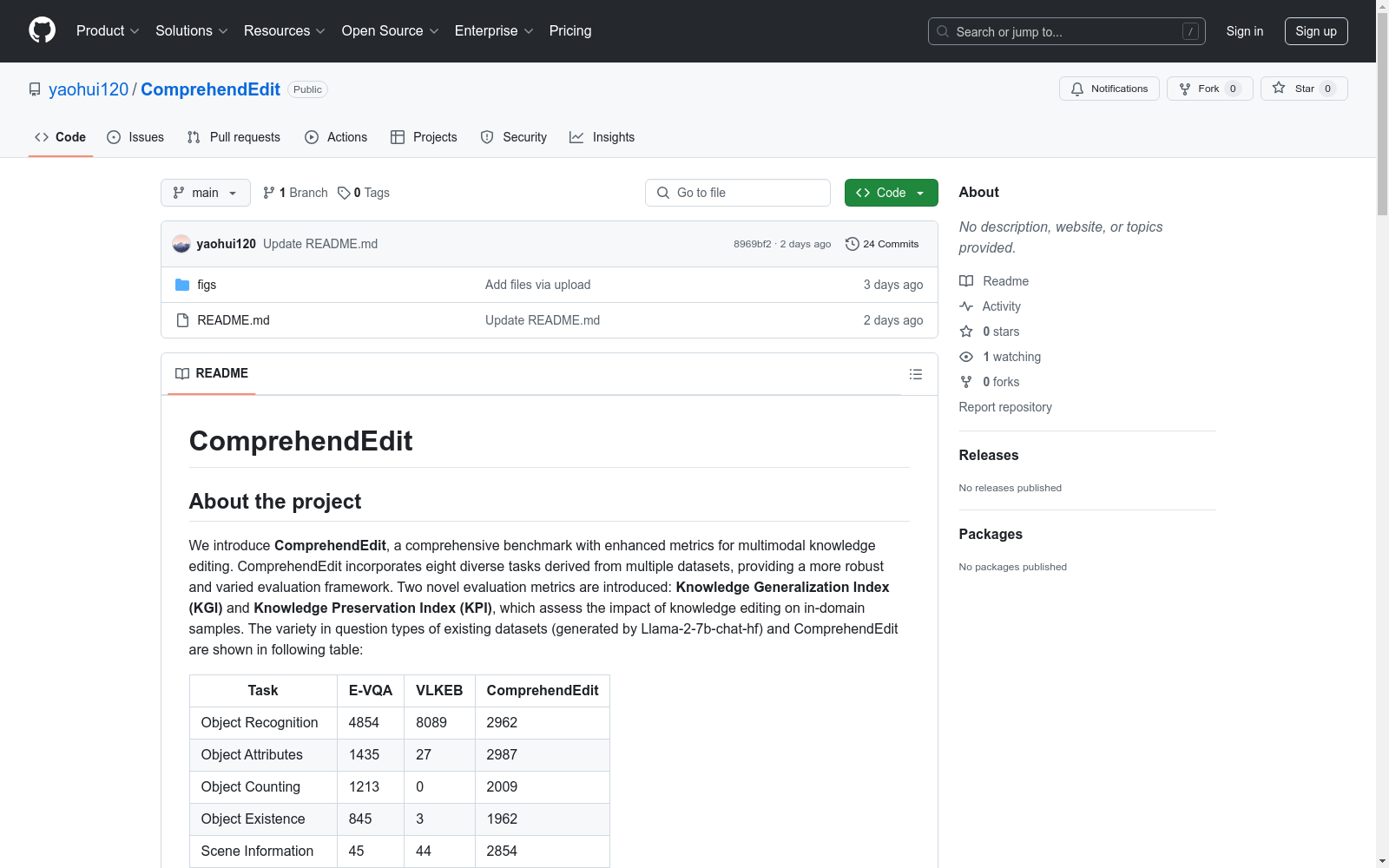Viewport: 1389px width, 868px height.
Task: Expand the Enterprise menu
Action: (x=494, y=30)
